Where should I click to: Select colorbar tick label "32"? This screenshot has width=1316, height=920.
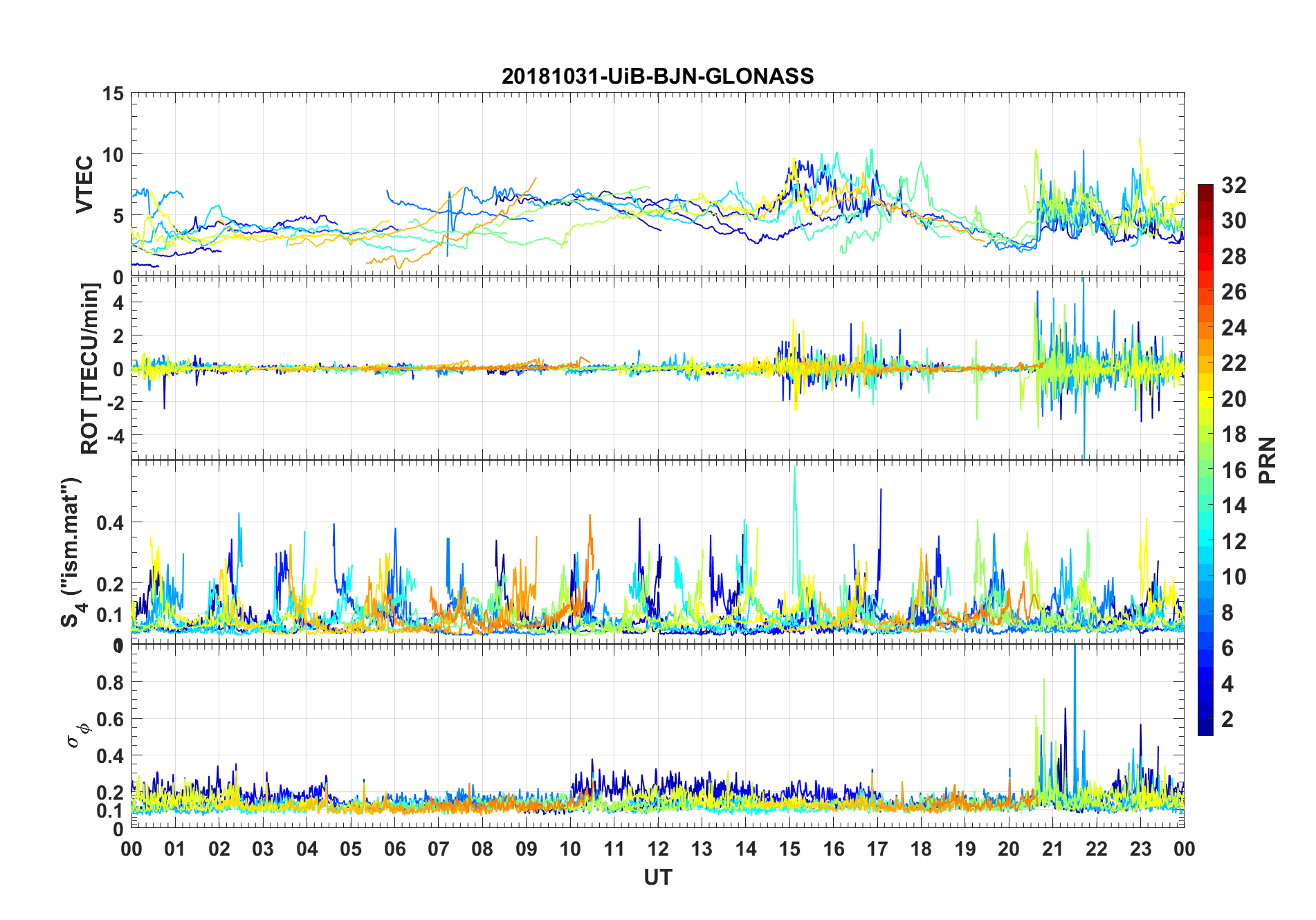(x=1234, y=185)
